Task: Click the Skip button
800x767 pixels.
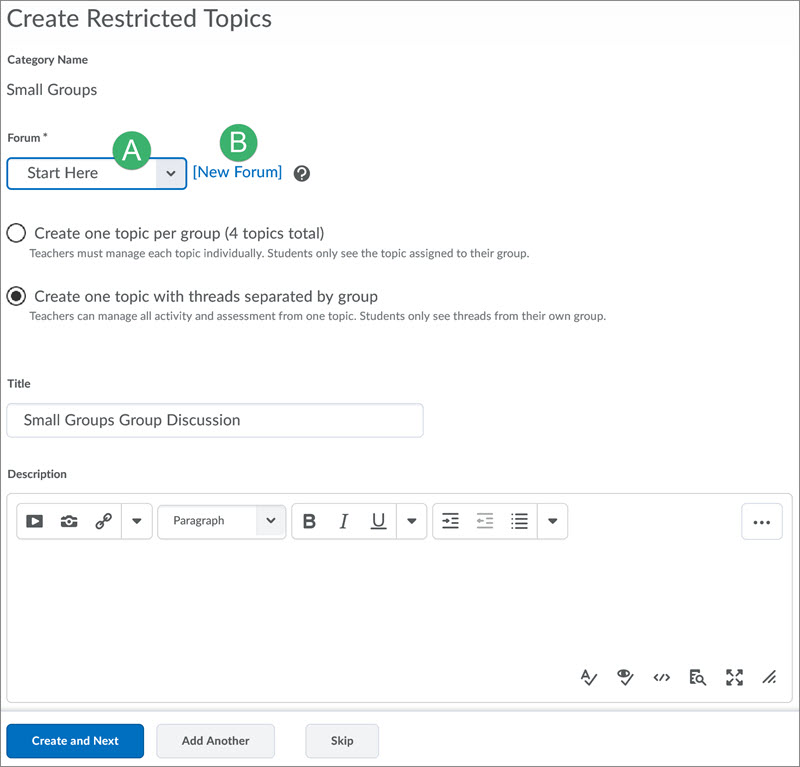Action: point(342,740)
